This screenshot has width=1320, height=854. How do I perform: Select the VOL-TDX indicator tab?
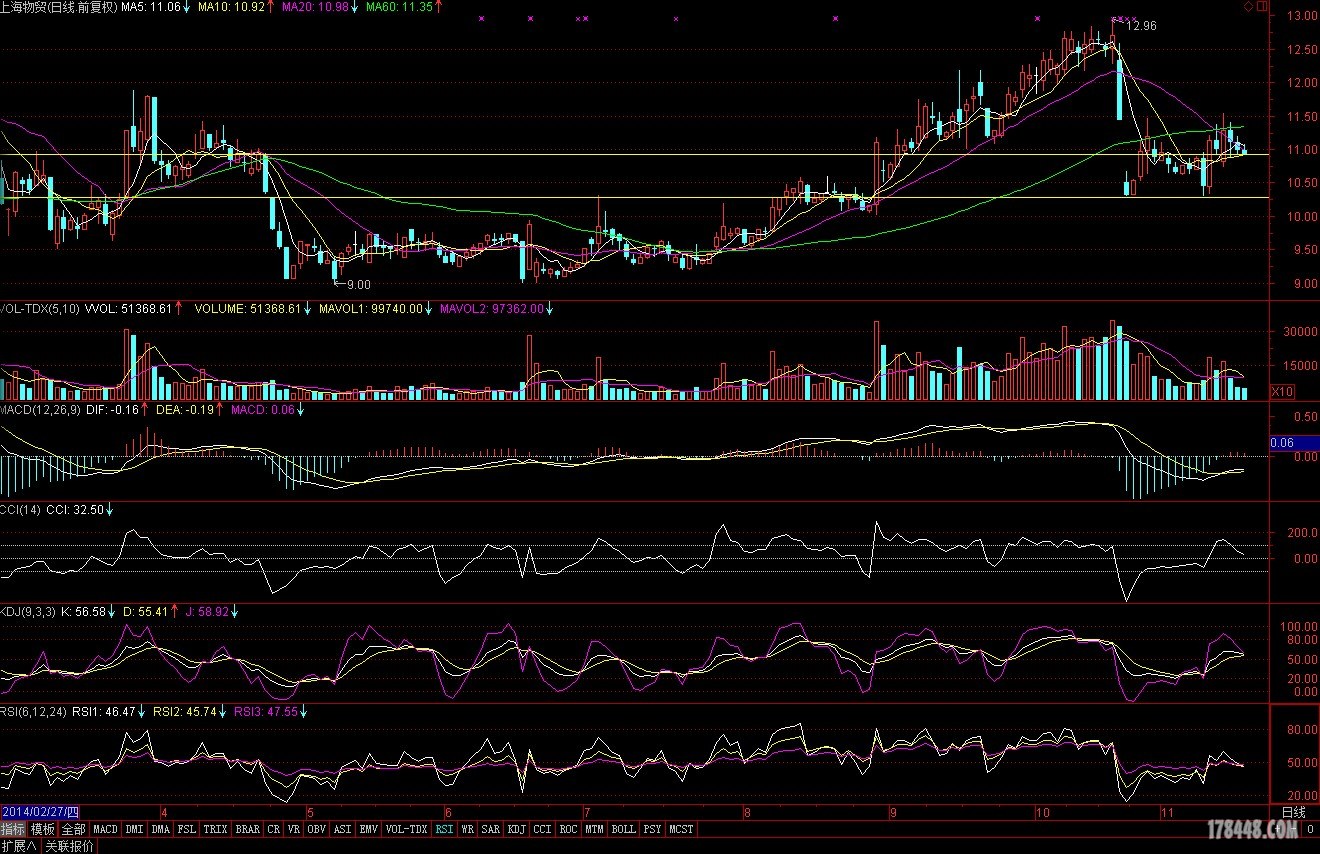coord(406,829)
